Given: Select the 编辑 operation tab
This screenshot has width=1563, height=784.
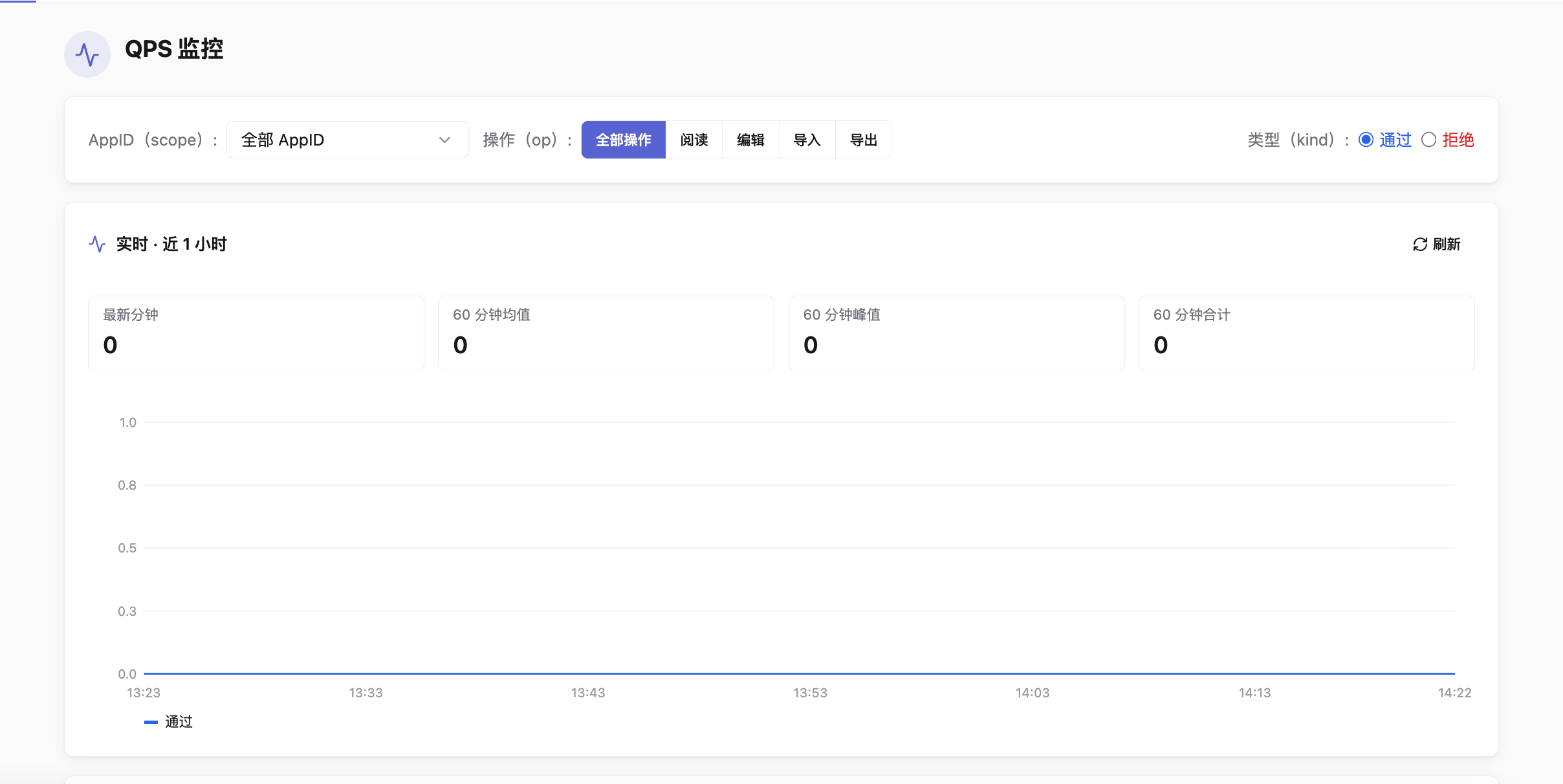Looking at the screenshot, I should click(x=750, y=140).
